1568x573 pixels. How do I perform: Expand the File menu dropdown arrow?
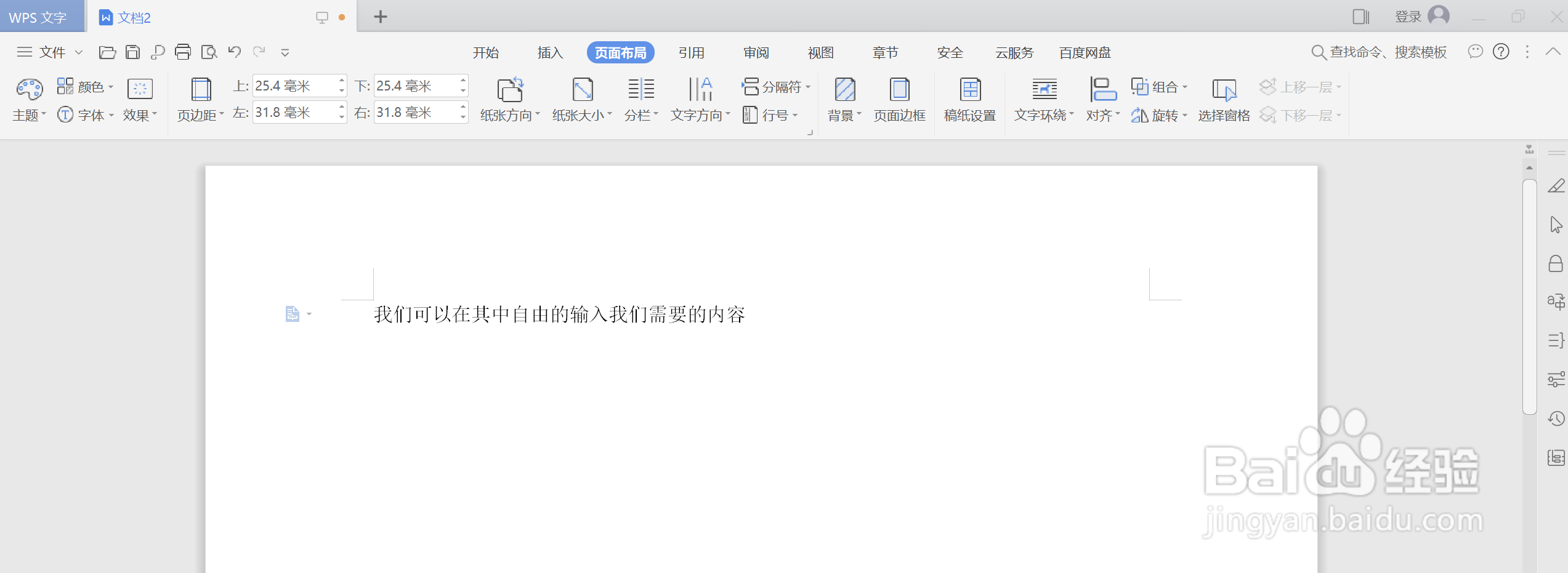(x=79, y=52)
